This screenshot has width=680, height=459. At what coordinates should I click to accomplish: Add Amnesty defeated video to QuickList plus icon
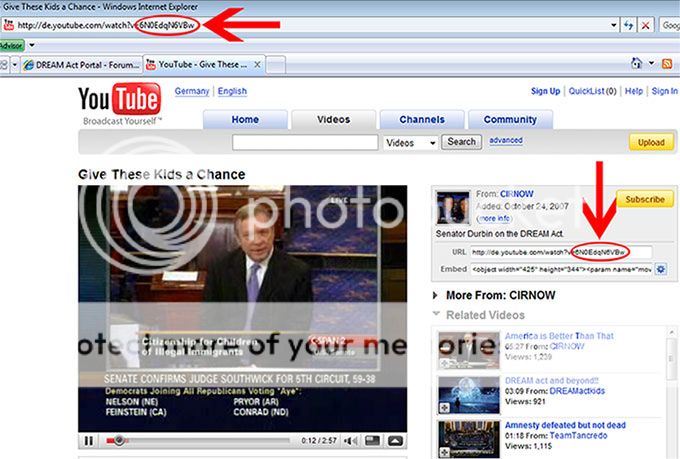[445, 452]
